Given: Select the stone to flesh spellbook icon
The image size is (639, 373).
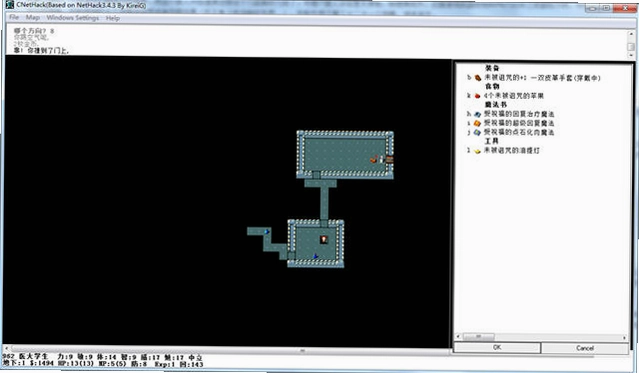Looking at the screenshot, I should (x=477, y=132).
